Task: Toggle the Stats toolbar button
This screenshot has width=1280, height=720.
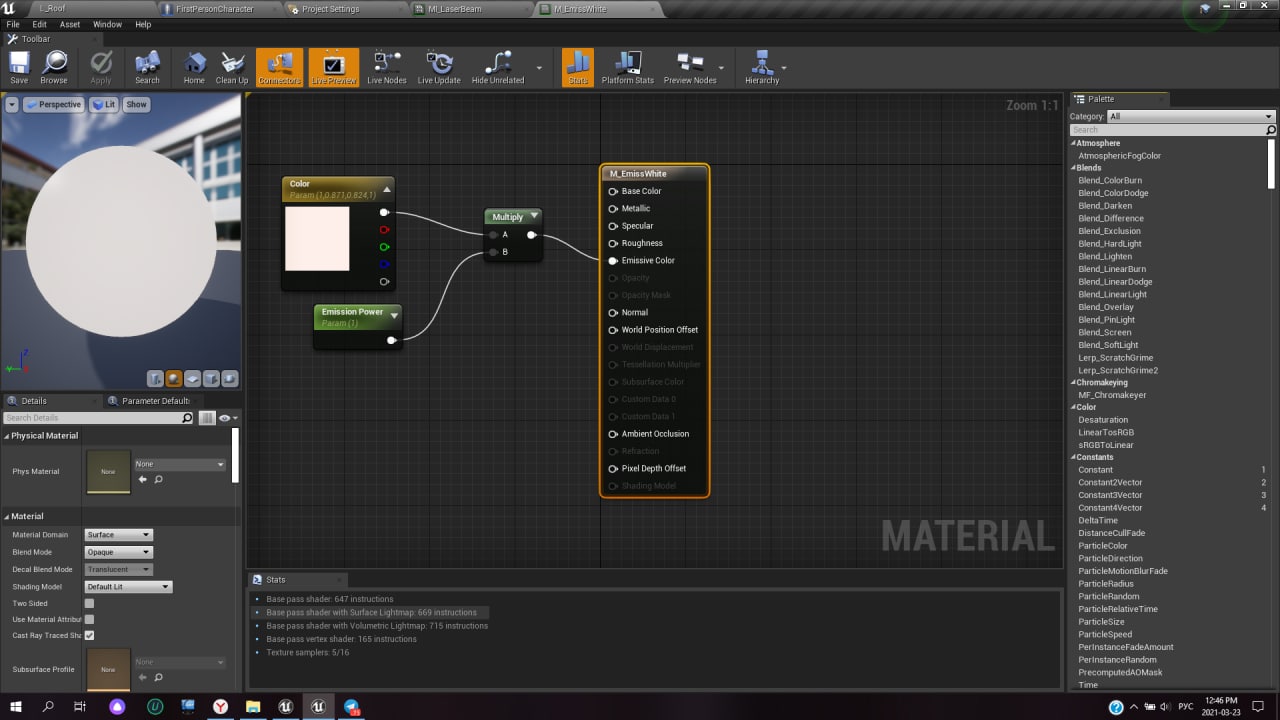Action: coord(577,67)
